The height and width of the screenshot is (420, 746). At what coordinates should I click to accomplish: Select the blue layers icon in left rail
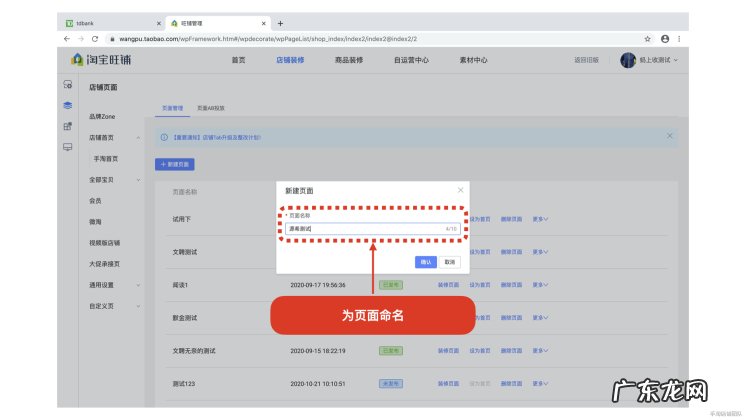pyautogui.click(x=68, y=105)
